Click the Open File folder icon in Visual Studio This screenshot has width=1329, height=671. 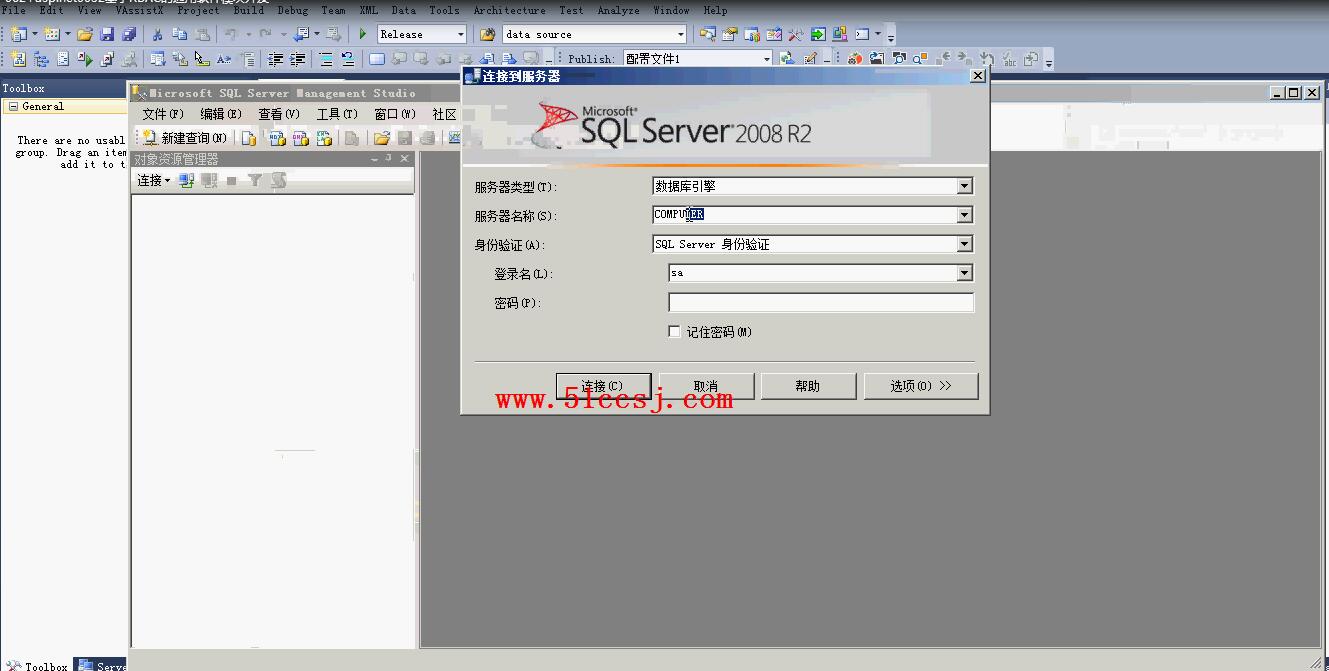[x=85, y=34]
